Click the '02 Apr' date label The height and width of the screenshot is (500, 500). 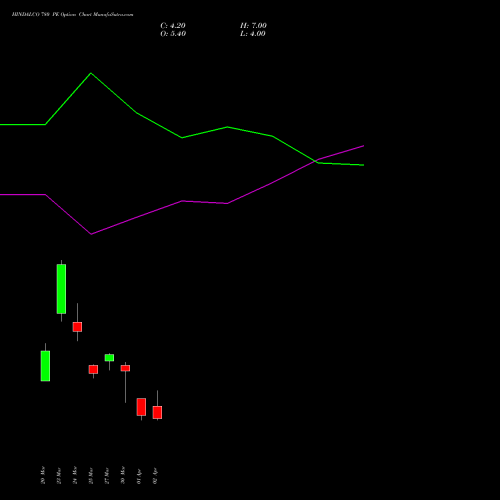point(155,476)
